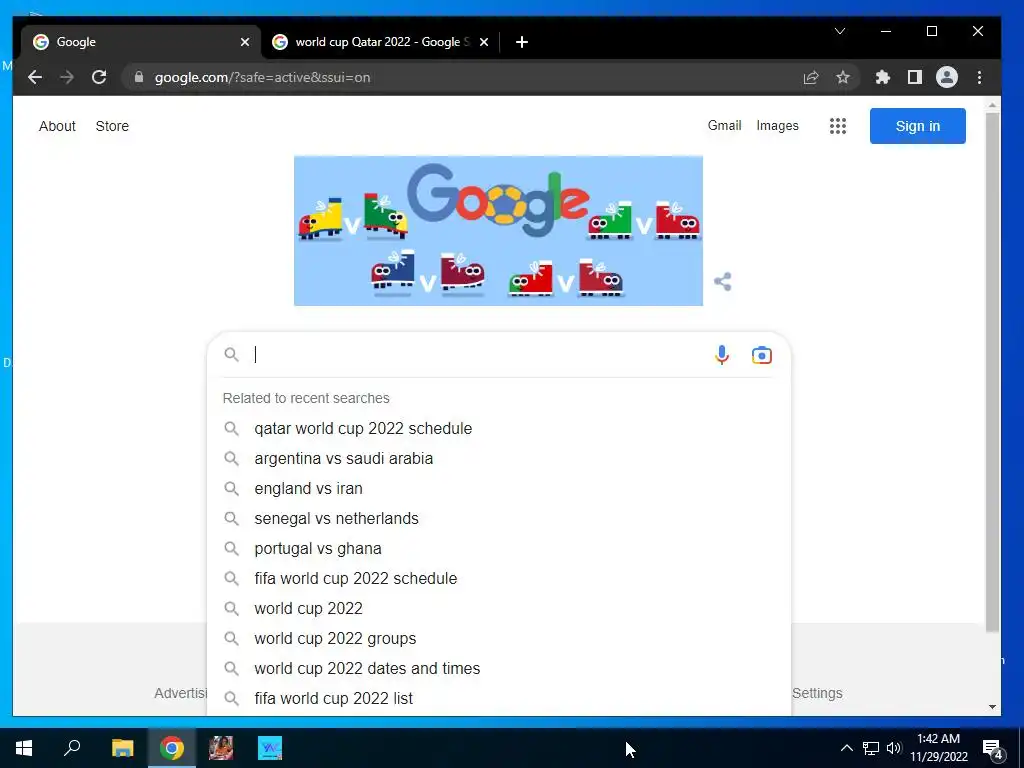Open the Extensions puzzle icon
The width and height of the screenshot is (1024, 768).
[882, 77]
